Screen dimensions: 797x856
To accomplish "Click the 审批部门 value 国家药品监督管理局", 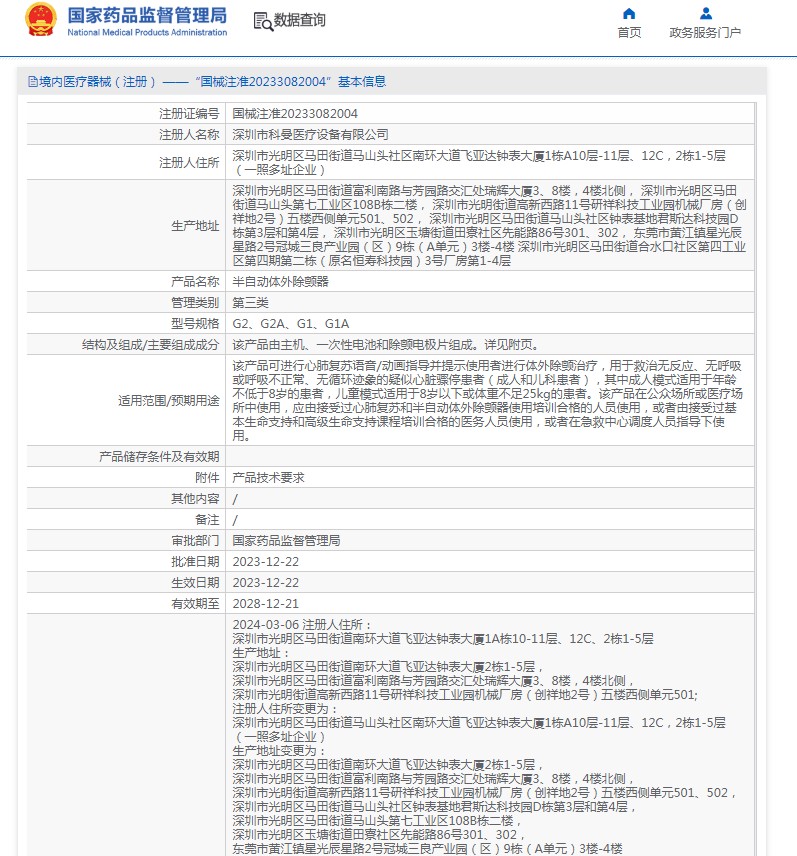I will [x=286, y=540].
